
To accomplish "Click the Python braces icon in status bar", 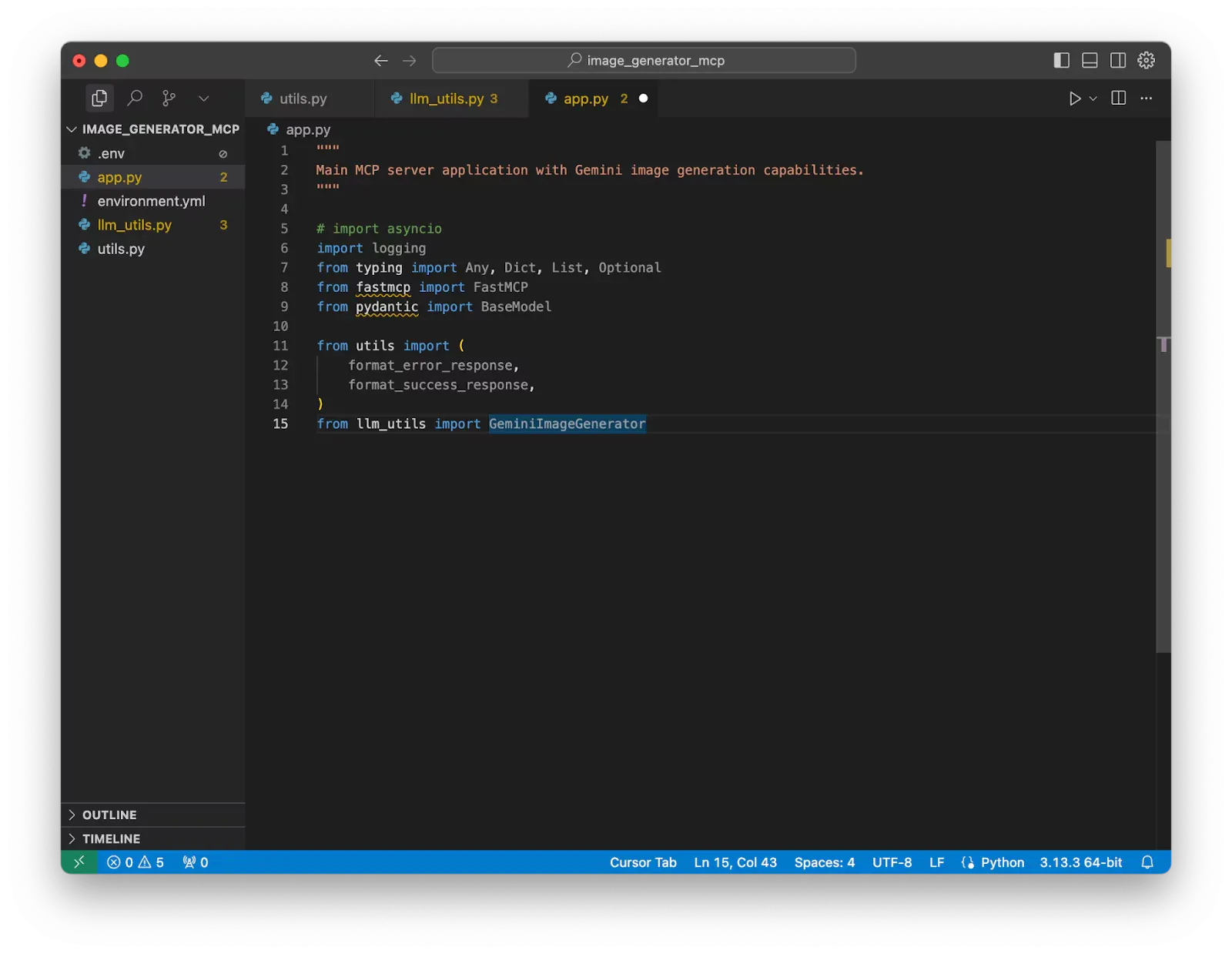I will (x=968, y=862).
